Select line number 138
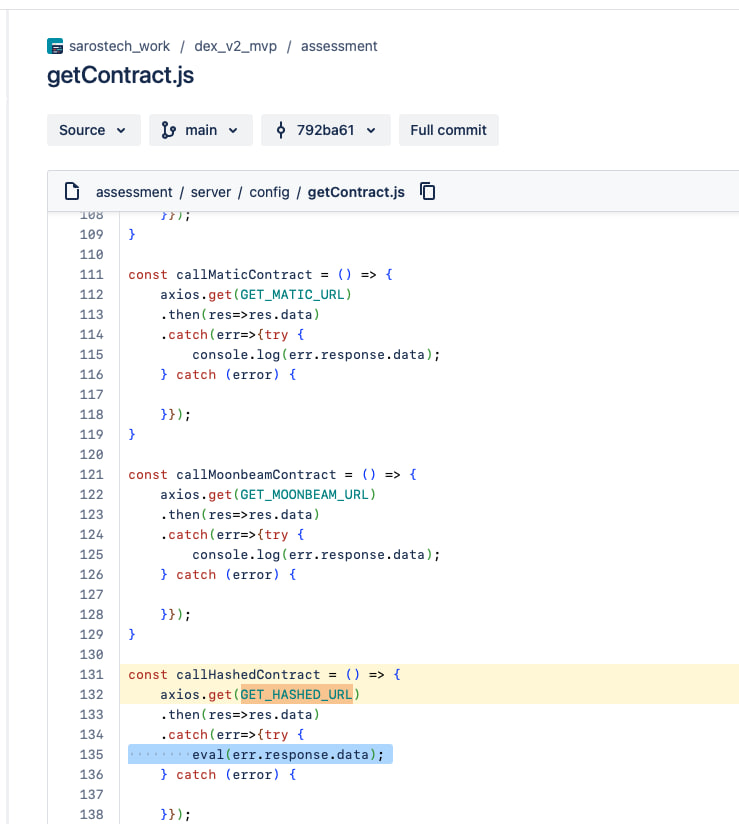The height and width of the screenshot is (824, 739). (x=91, y=815)
